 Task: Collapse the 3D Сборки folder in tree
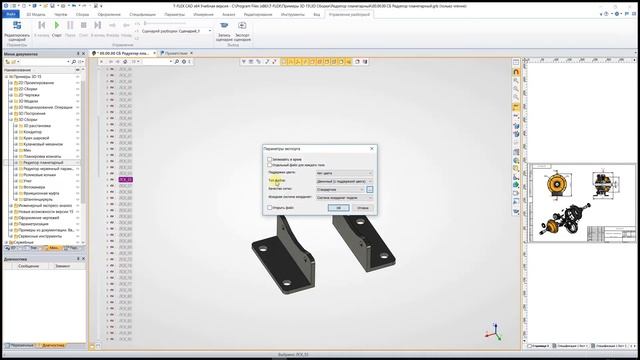coord(11,120)
